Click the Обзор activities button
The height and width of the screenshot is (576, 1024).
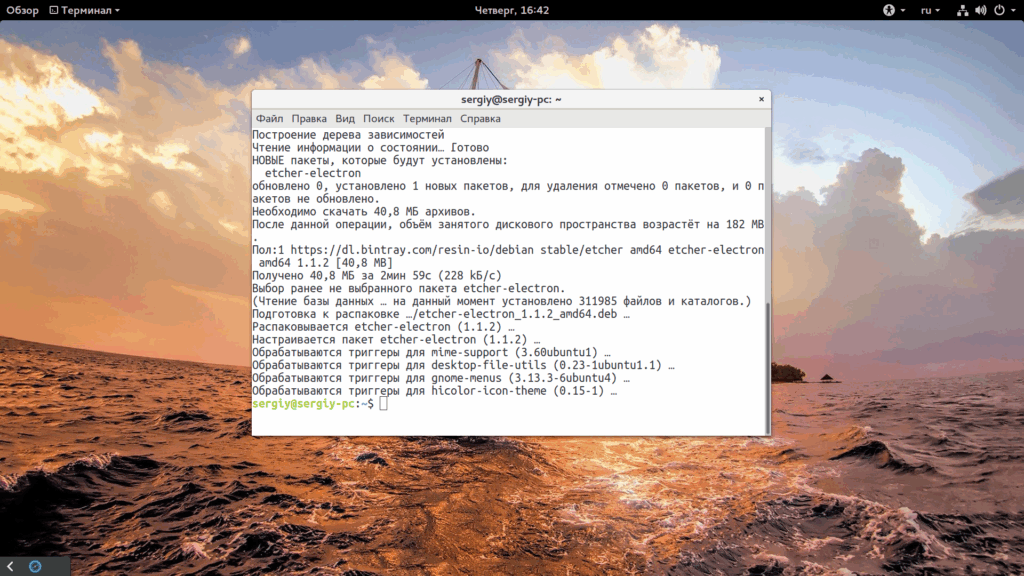[22, 10]
